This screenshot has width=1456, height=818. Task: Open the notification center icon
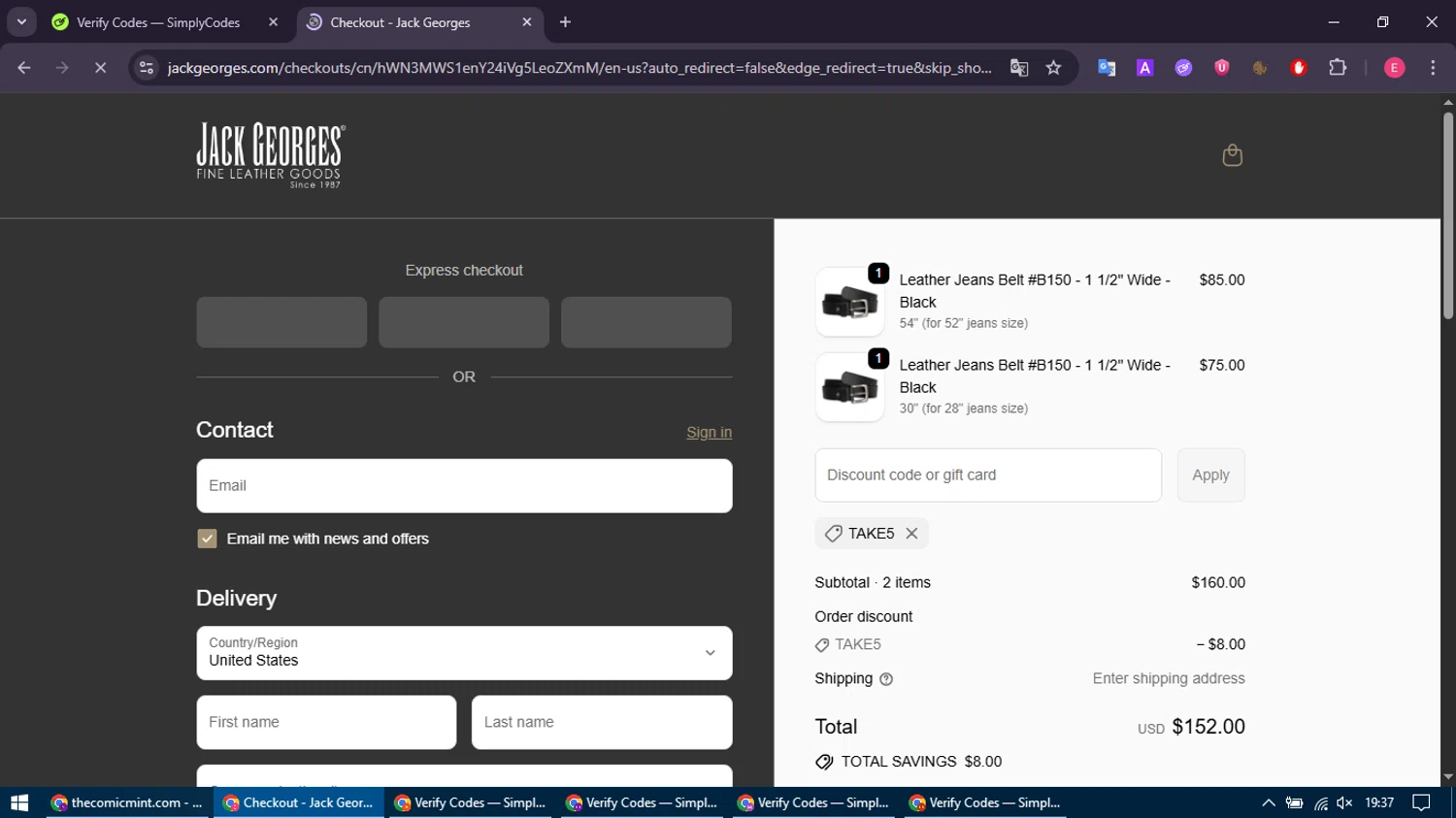click(x=1422, y=802)
